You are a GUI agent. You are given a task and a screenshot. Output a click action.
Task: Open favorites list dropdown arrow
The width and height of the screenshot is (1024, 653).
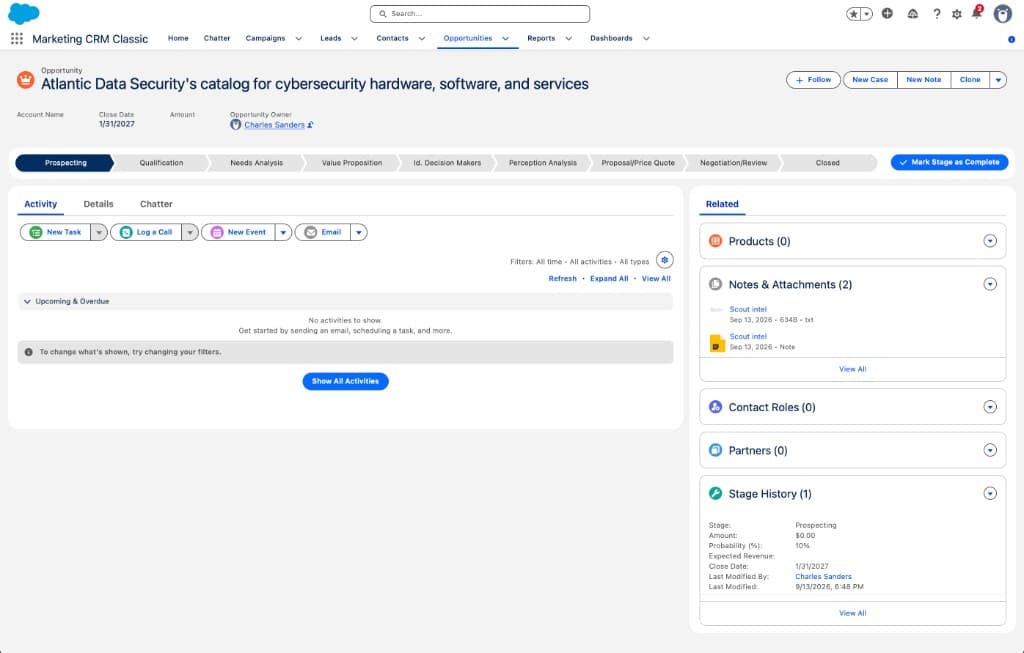pos(867,14)
